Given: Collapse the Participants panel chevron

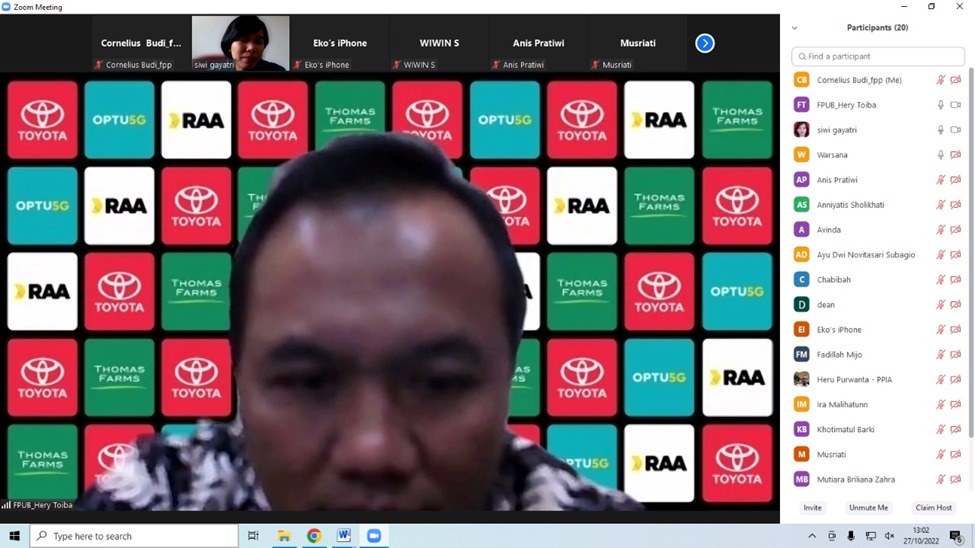Looking at the screenshot, I should 795,28.
